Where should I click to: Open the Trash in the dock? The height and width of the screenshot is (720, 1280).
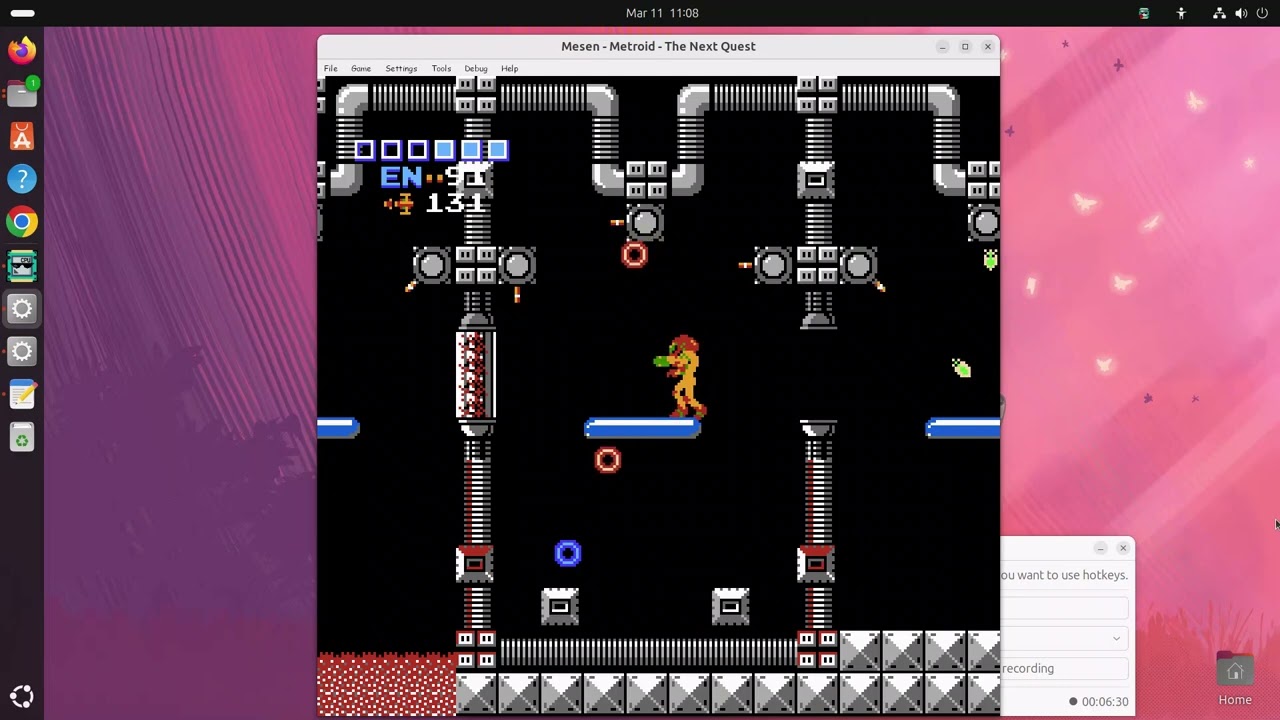(22, 438)
